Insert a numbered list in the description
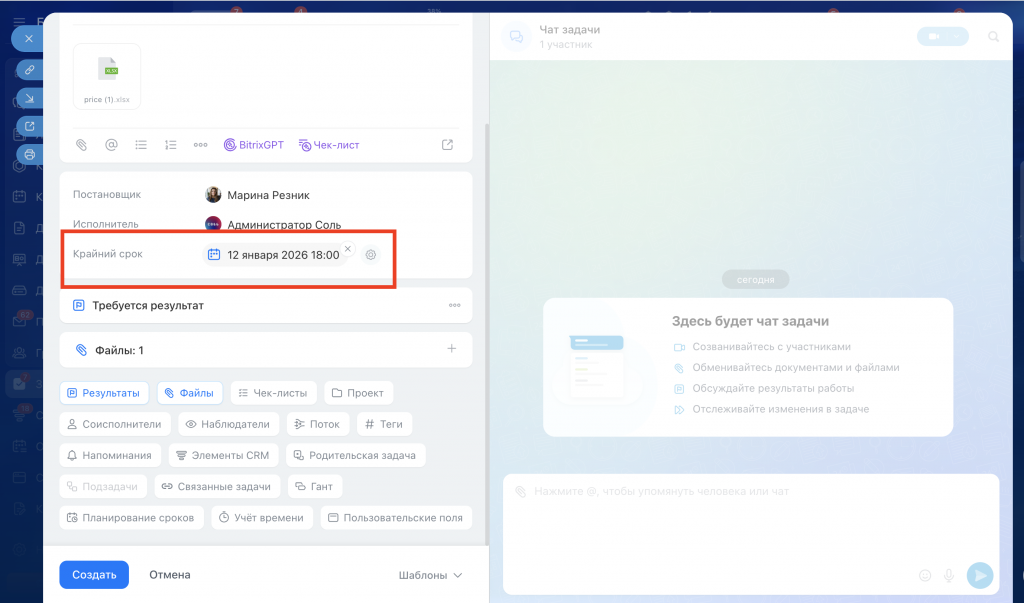The height and width of the screenshot is (603, 1024). 171,145
